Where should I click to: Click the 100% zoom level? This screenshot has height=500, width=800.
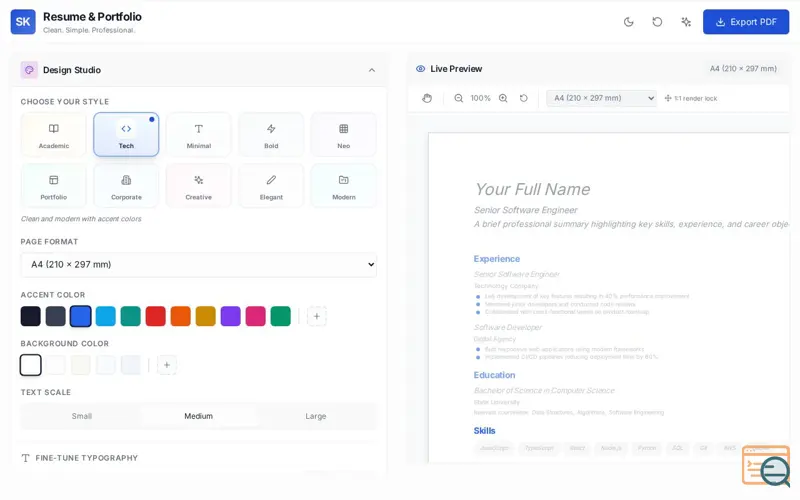point(481,98)
